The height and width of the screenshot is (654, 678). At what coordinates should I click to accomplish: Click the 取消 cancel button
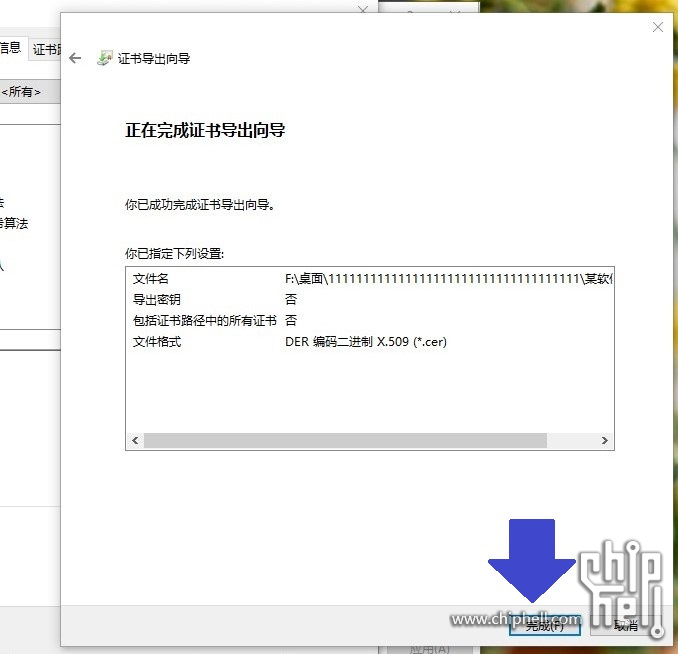(x=626, y=625)
